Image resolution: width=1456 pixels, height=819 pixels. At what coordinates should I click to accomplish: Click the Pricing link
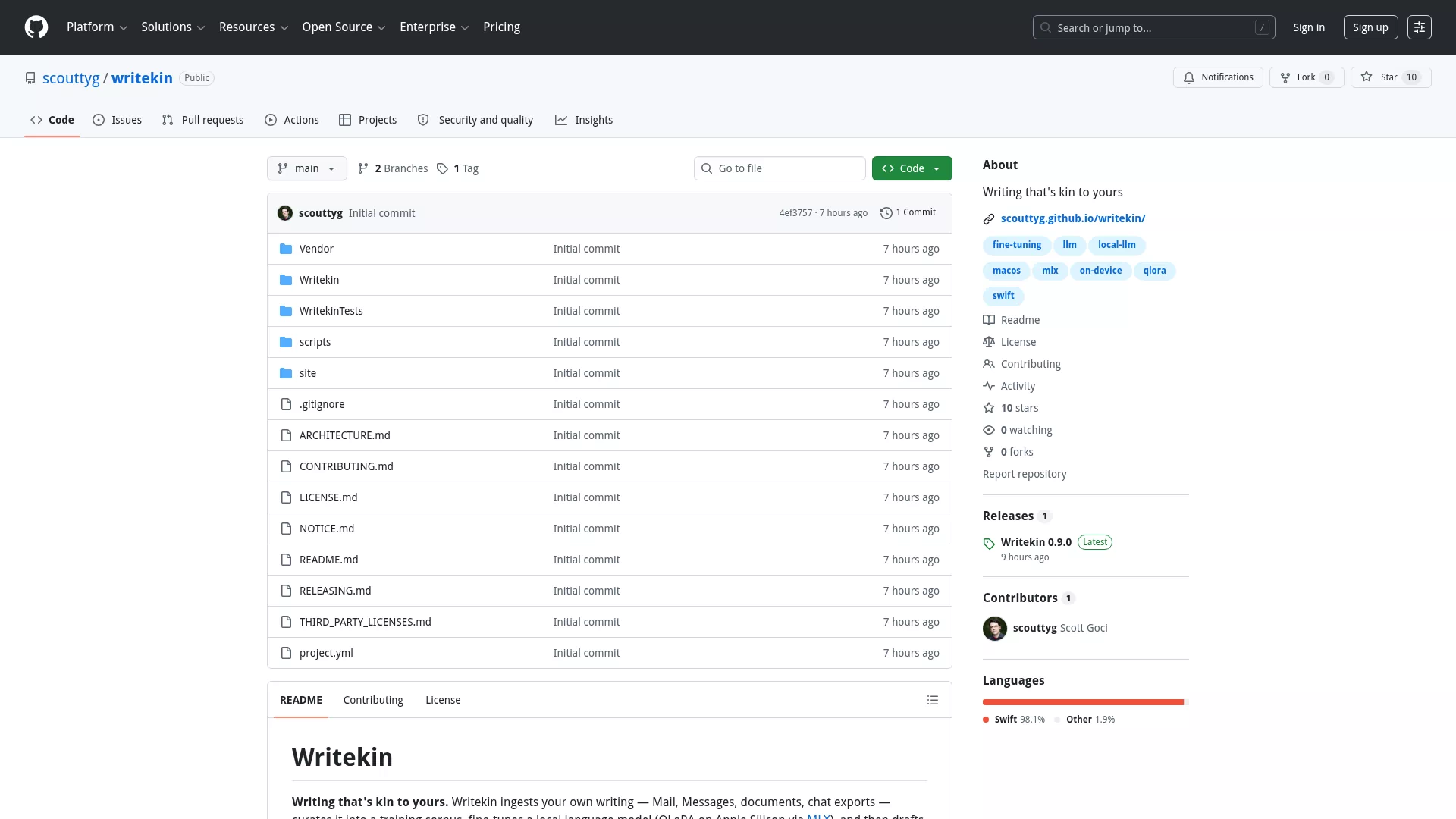click(501, 27)
